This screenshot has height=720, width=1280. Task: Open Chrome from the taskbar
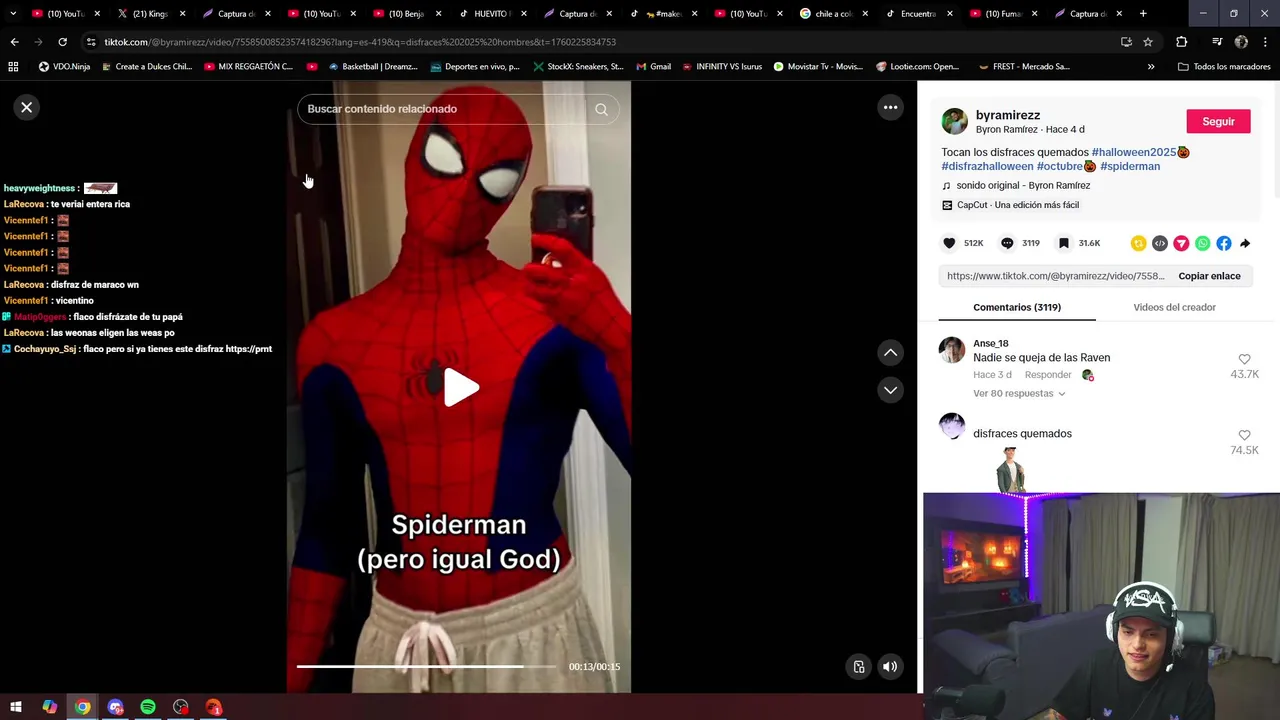coord(82,707)
